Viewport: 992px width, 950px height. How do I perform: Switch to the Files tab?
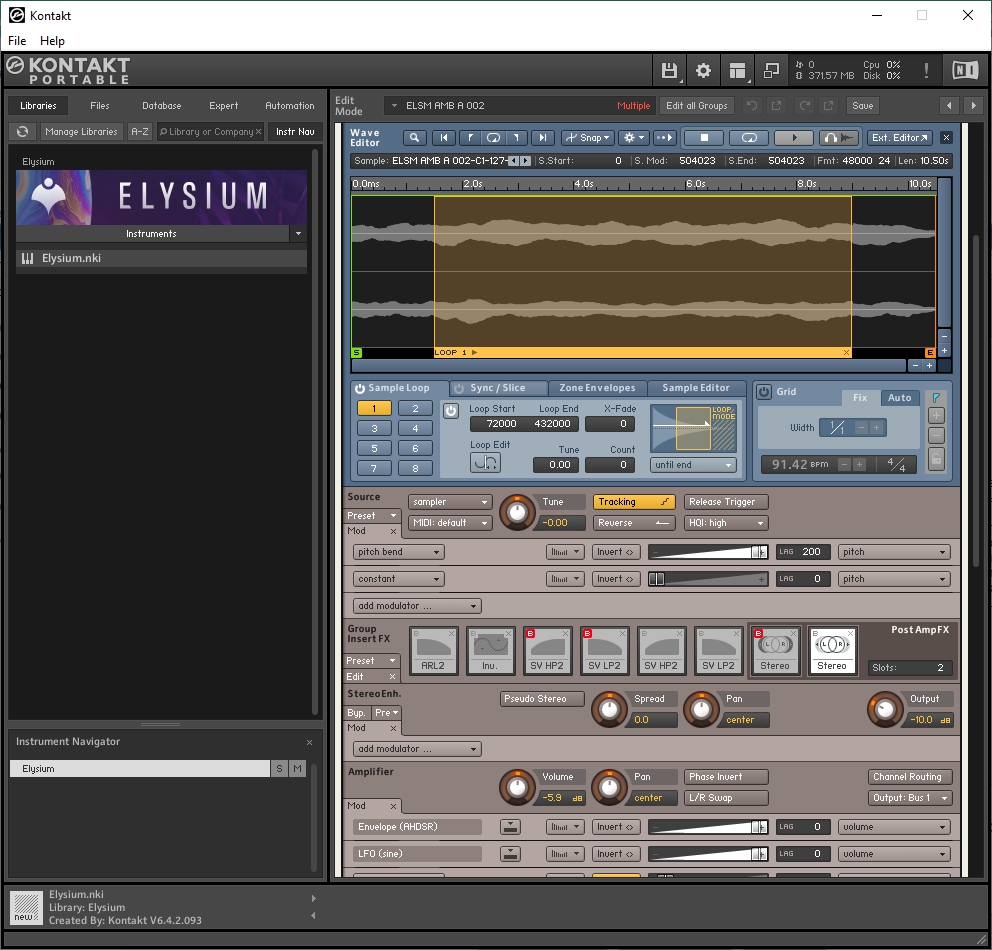point(100,106)
